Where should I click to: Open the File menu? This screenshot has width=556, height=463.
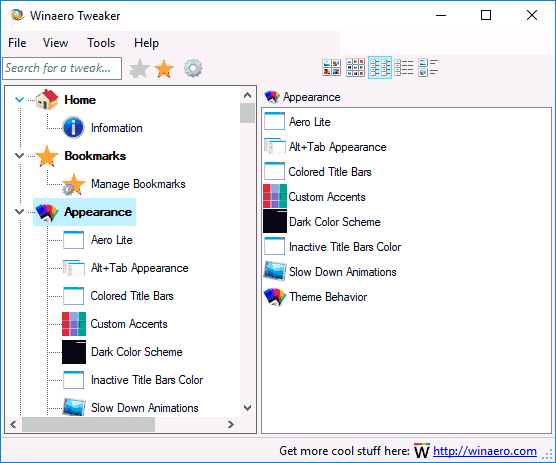click(x=17, y=43)
